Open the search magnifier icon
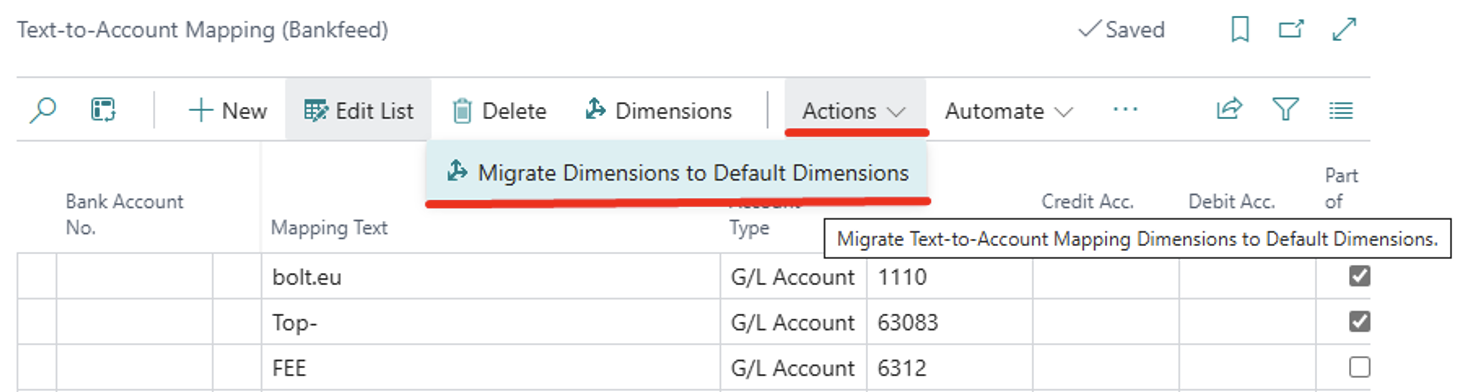 [42, 110]
